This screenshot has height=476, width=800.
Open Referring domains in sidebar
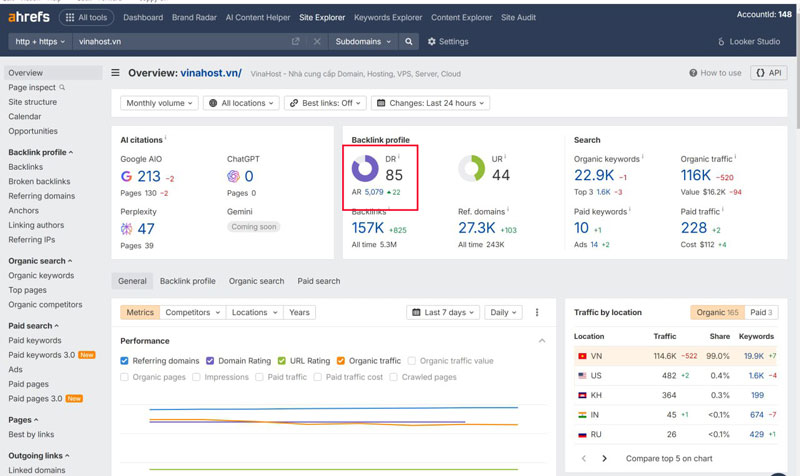(41, 196)
